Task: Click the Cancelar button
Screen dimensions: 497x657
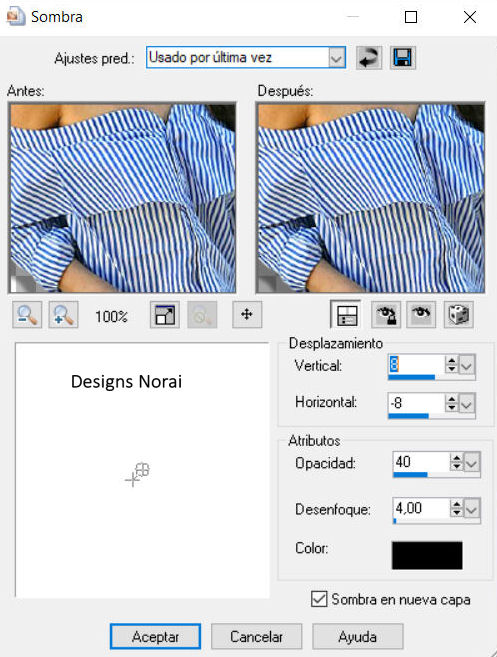Action: tap(256, 636)
